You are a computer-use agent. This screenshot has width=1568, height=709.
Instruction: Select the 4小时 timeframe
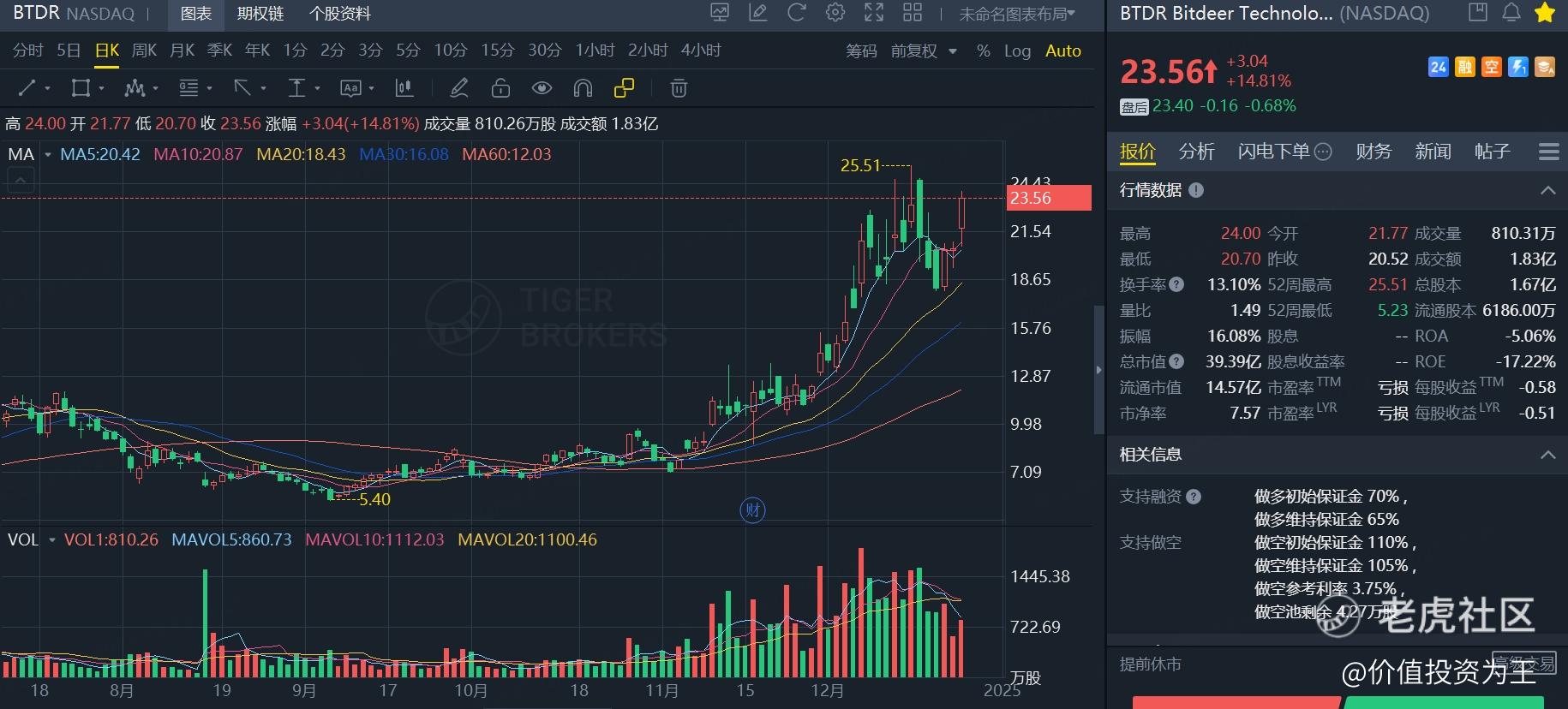point(701,51)
